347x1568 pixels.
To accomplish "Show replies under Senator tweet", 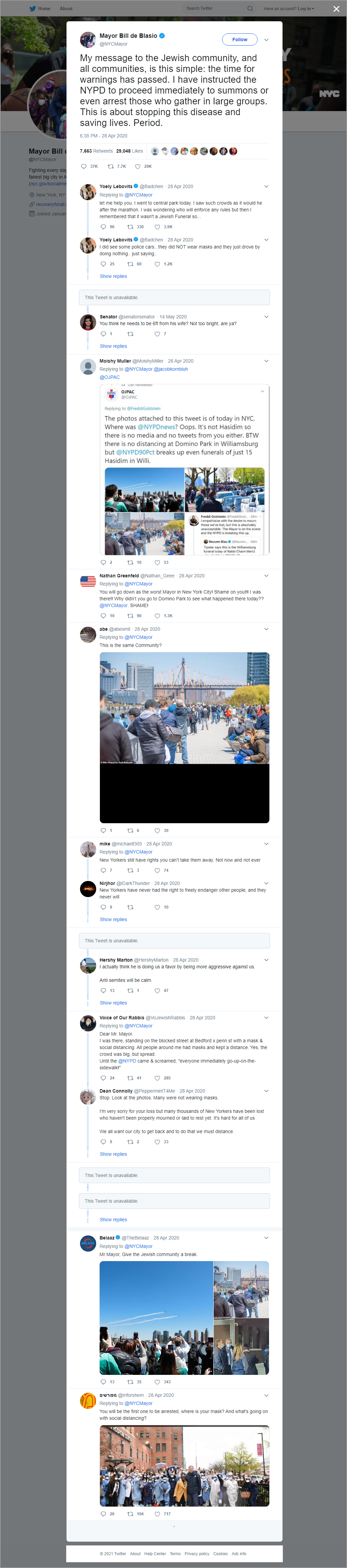I will (x=113, y=346).
